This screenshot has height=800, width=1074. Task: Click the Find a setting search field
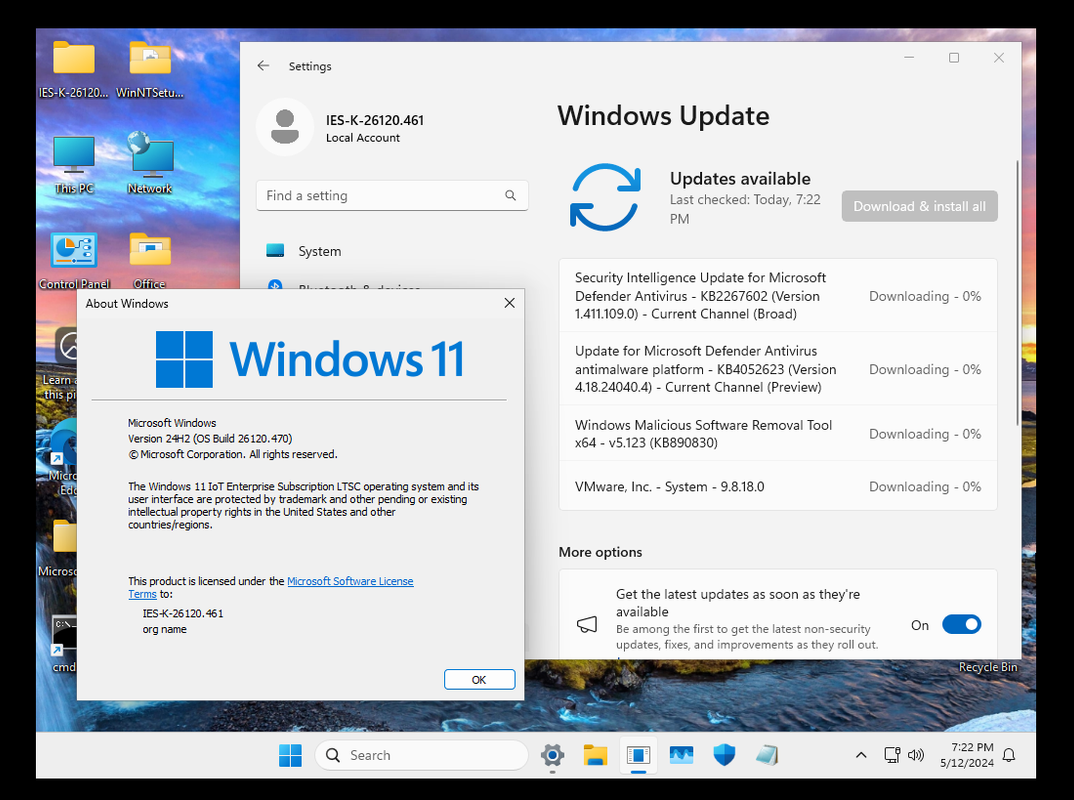(392, 195)
